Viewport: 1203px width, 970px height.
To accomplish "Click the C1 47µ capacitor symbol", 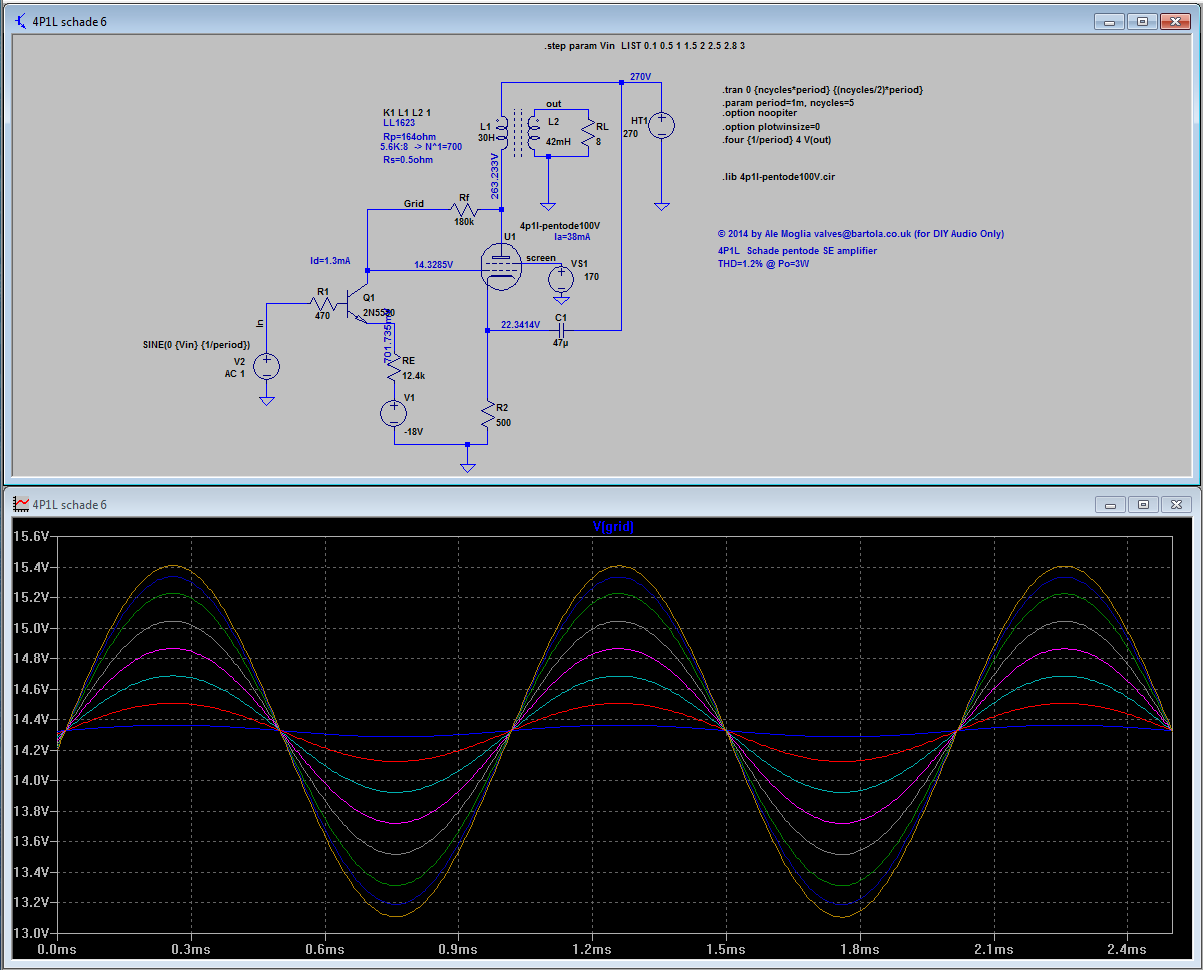I will (x=560, y=328).
